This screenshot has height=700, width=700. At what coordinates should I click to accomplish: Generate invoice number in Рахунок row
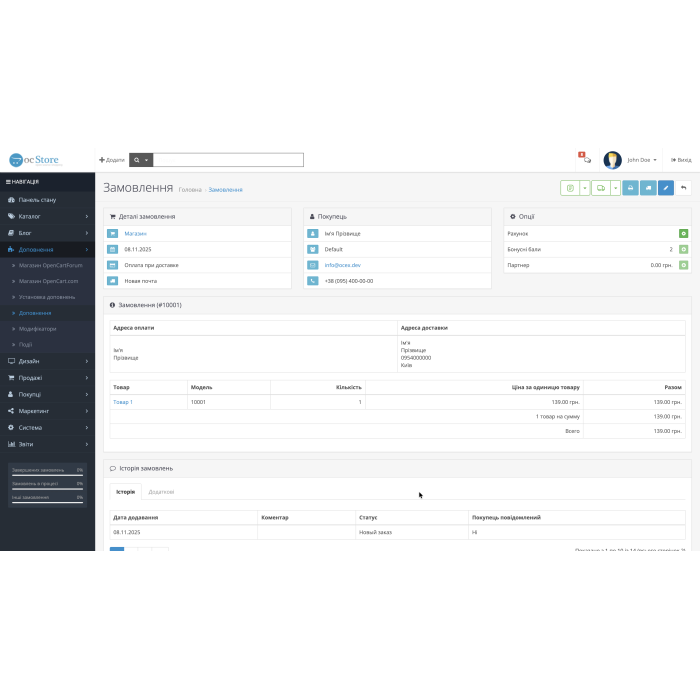point(683,233)
